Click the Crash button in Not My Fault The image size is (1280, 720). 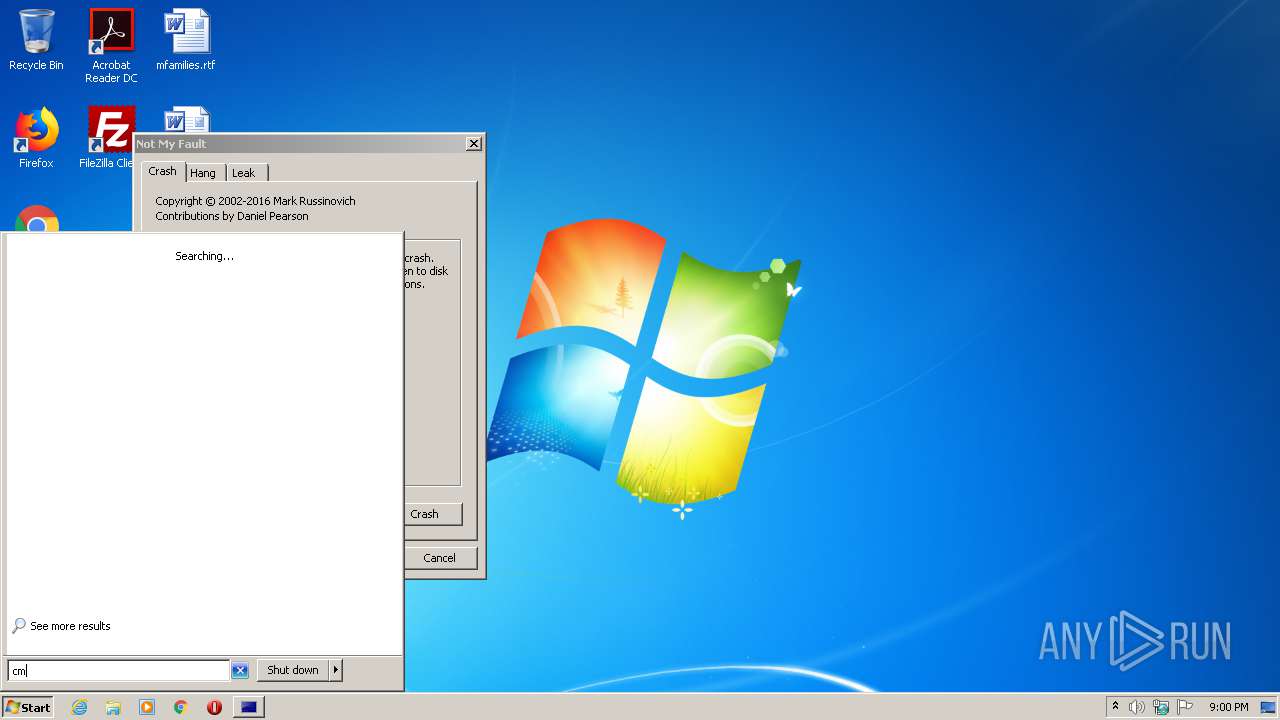(433, 514)
